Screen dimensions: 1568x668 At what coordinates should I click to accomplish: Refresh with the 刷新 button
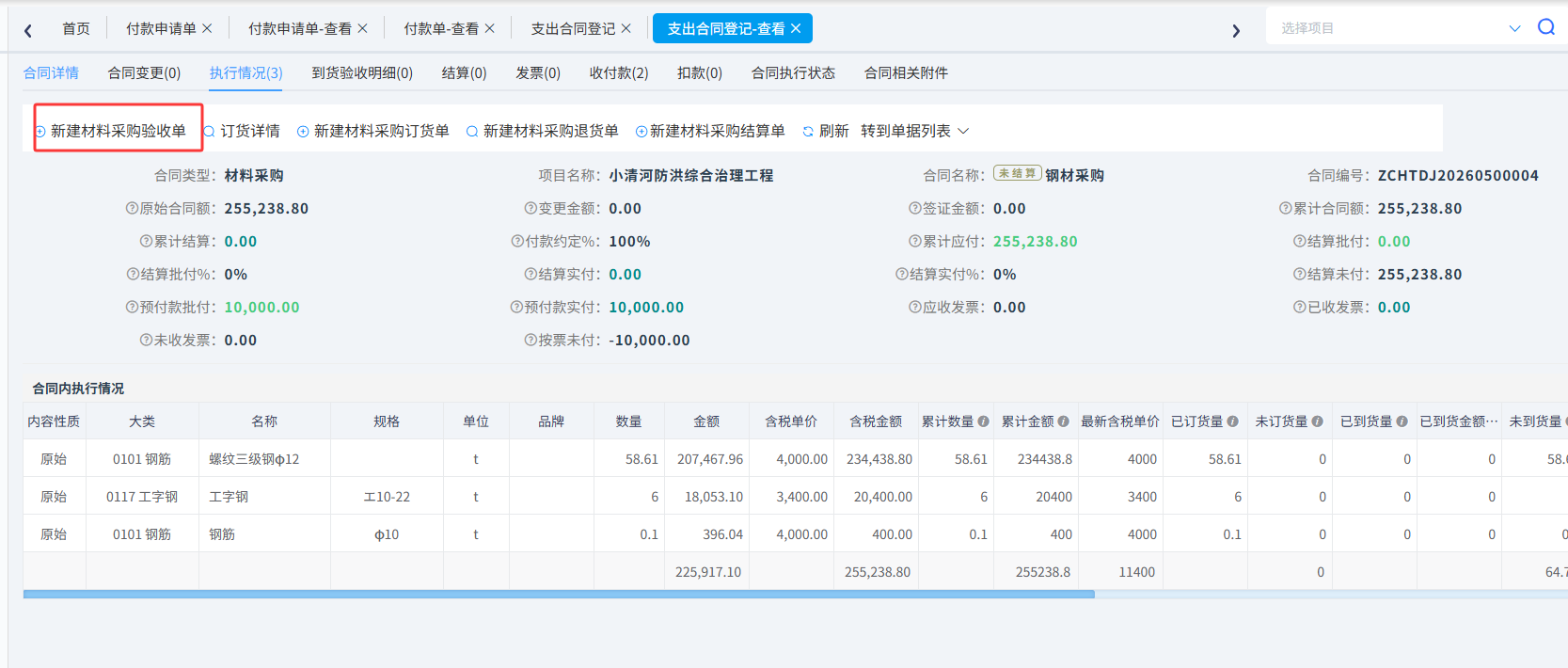pos(826,131)
